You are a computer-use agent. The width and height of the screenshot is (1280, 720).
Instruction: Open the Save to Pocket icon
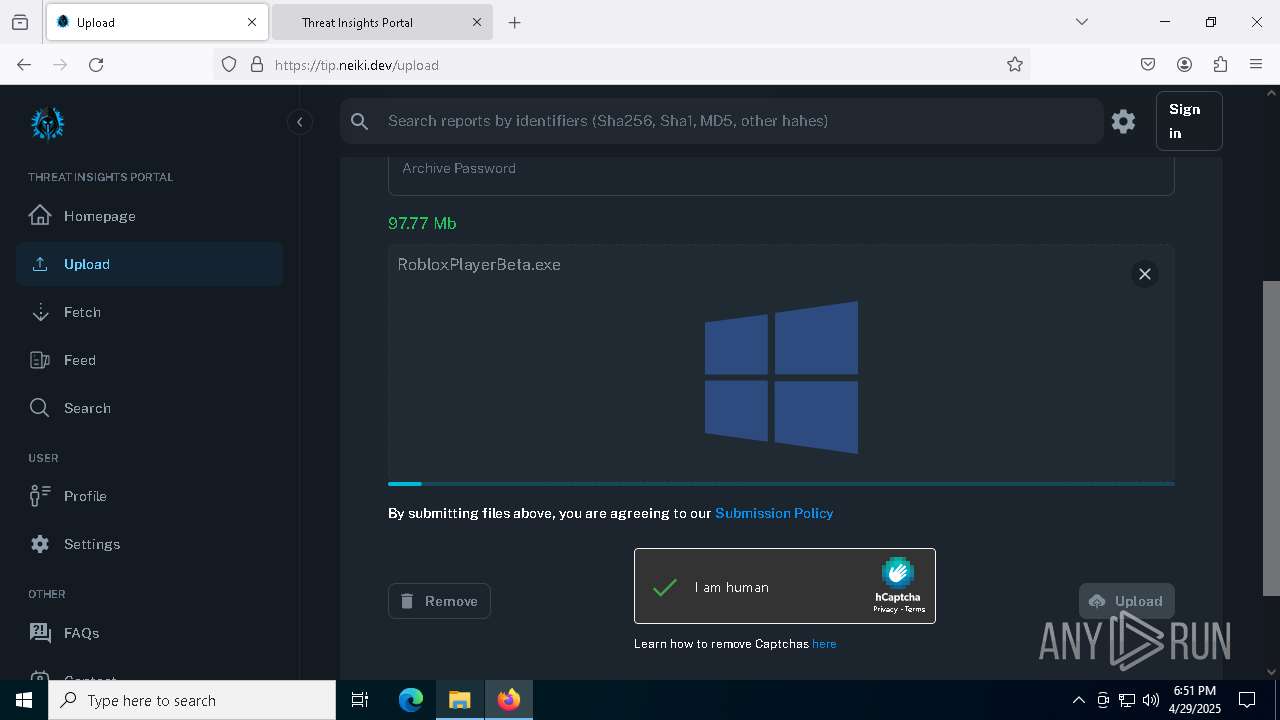[x=1148, y=65]
